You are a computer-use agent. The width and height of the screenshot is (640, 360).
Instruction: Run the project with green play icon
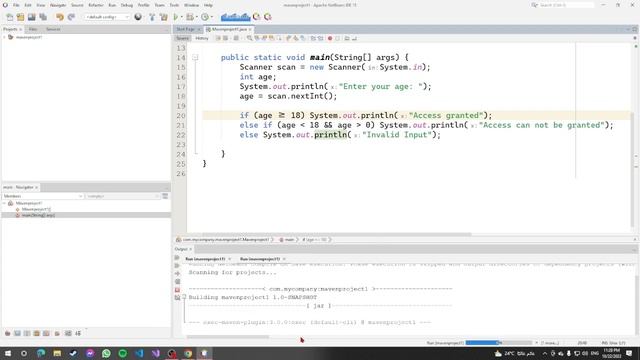[176, 17]
